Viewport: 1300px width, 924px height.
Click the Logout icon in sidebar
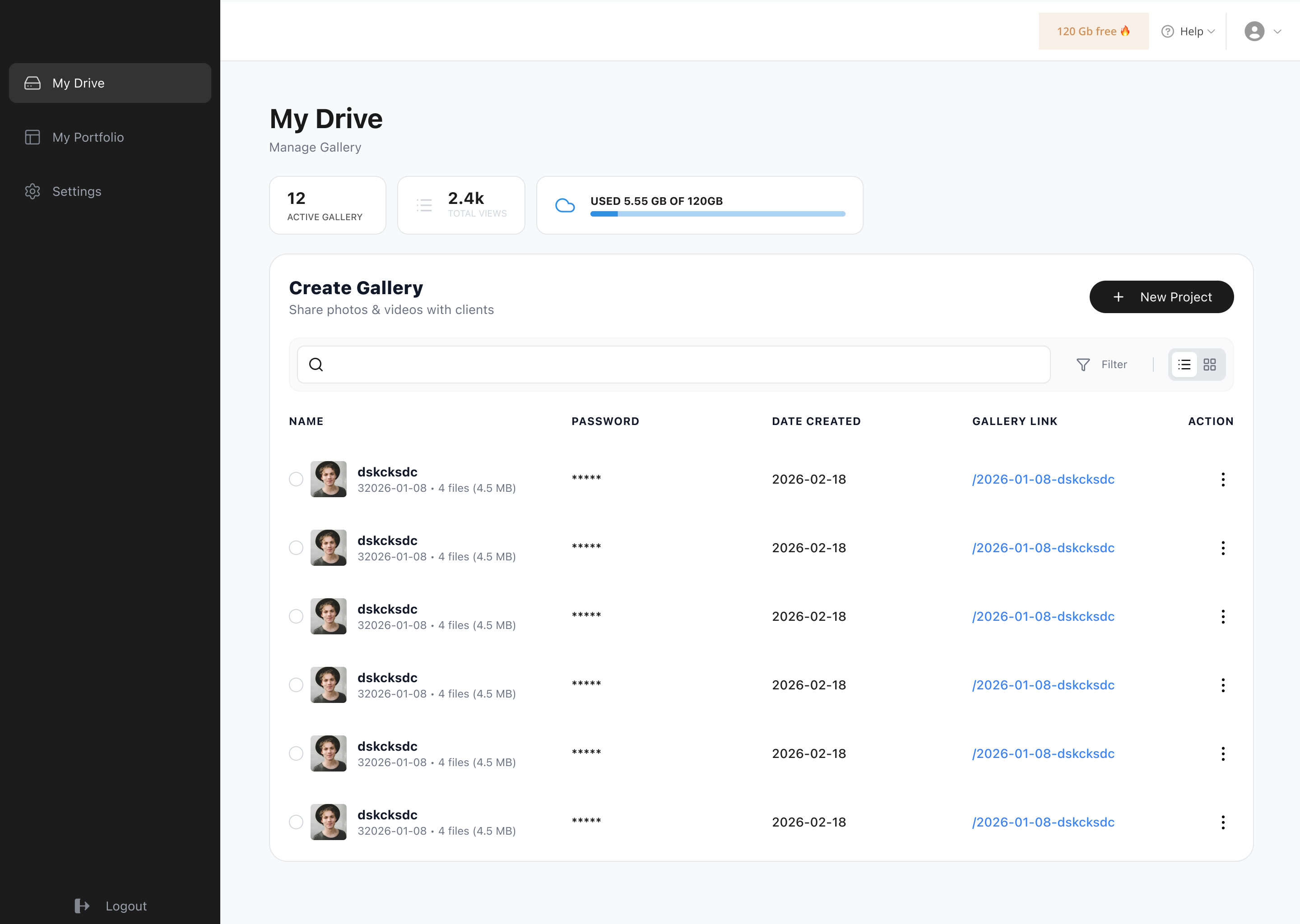tap(82, 906)
